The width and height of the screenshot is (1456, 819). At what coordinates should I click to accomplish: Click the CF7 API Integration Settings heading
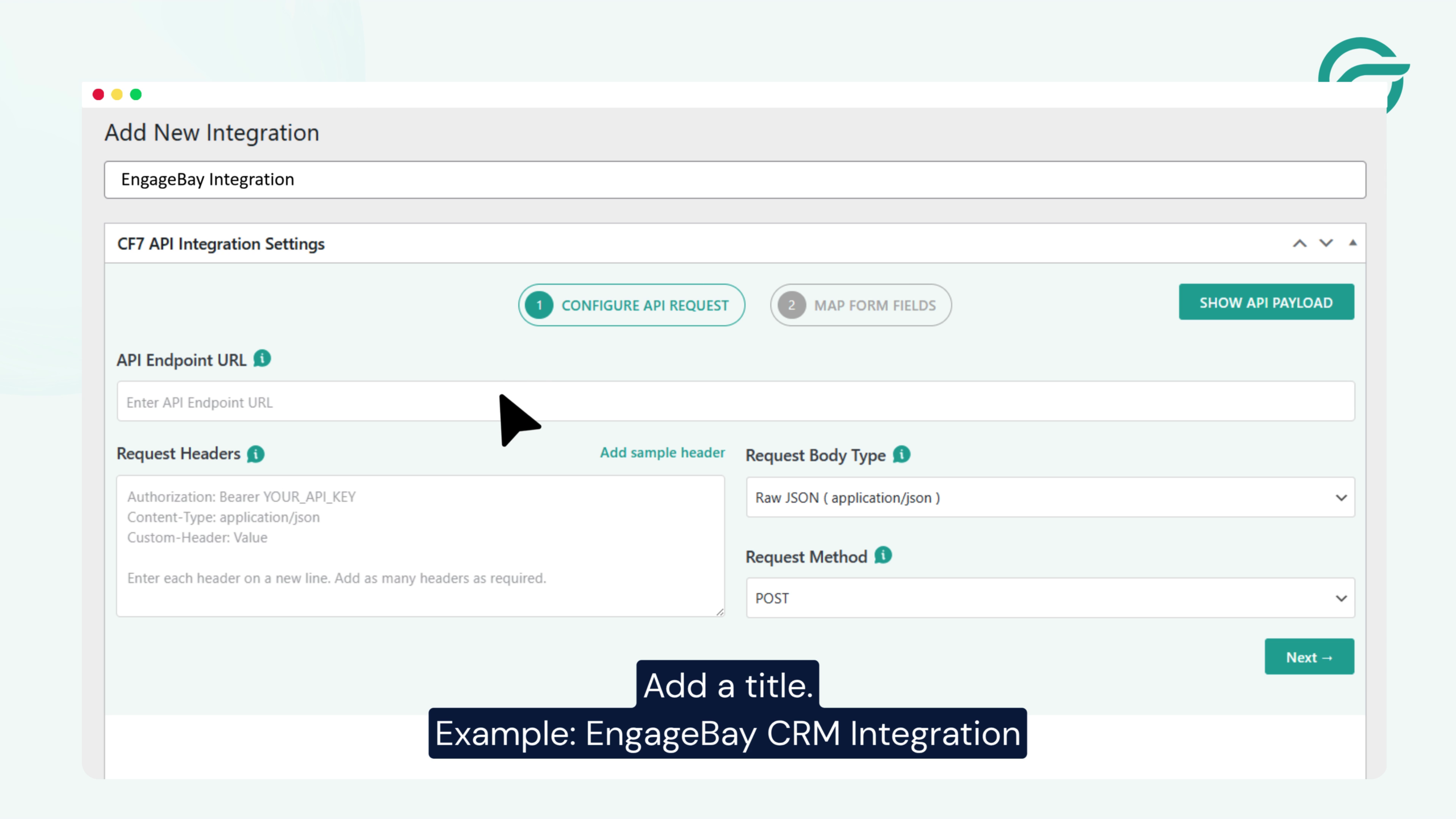221,244
